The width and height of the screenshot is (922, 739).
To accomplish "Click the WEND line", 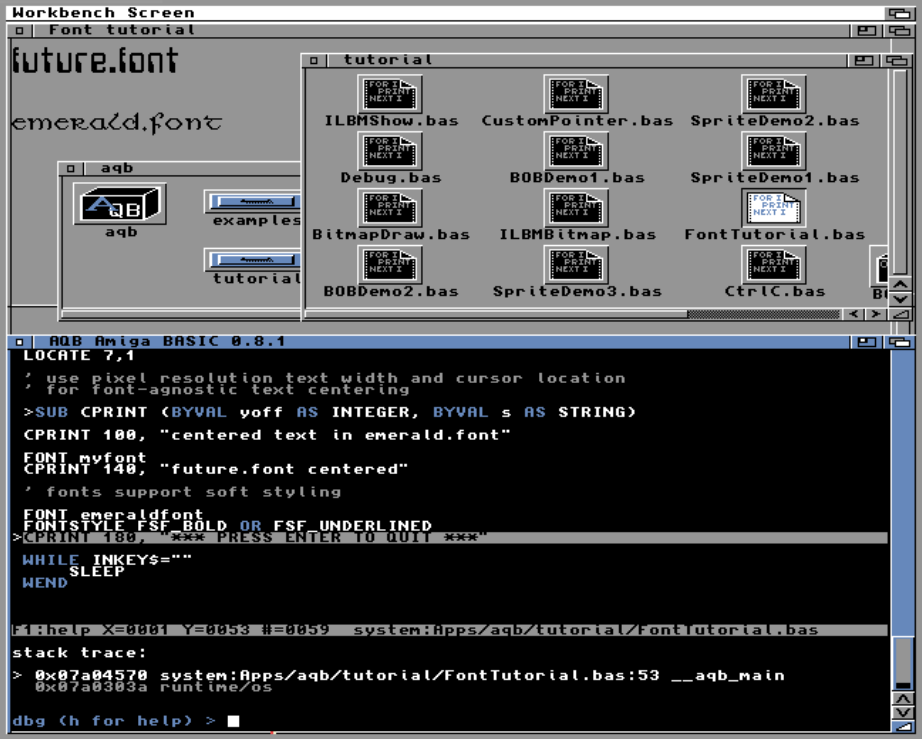I will pos(45,583).
